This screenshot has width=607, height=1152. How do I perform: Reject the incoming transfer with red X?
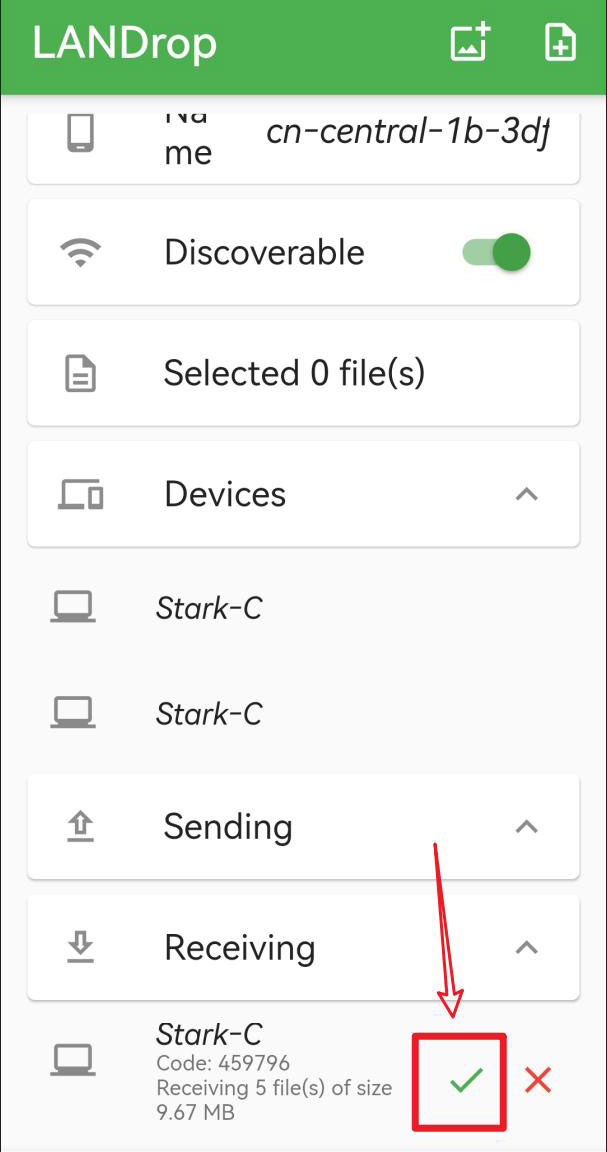click(538, 1080)
